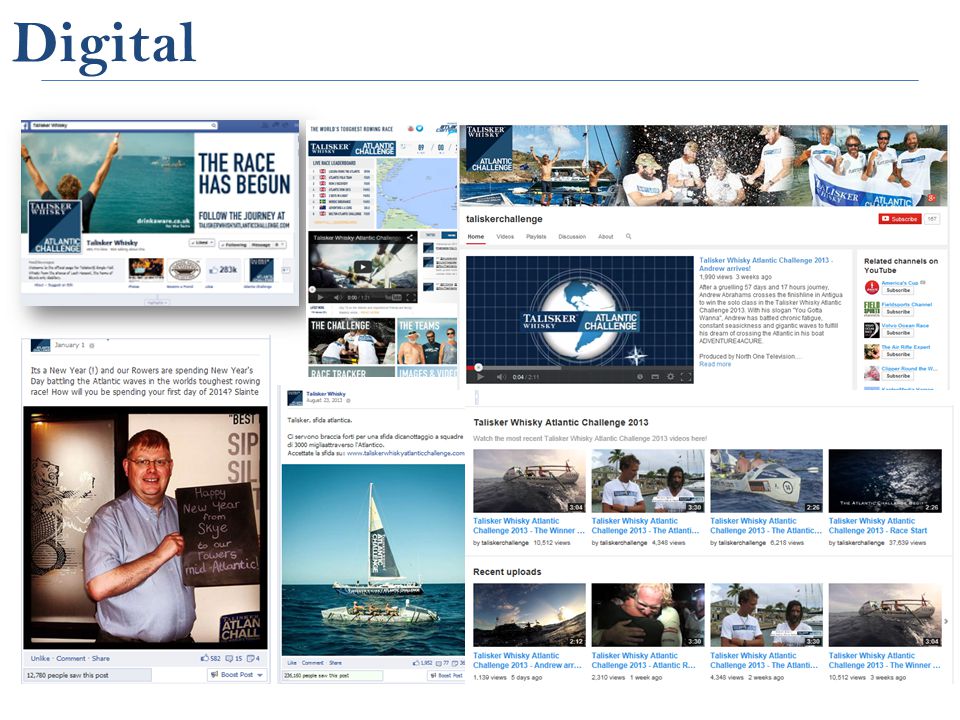Play the embedded video on race website

363,267
